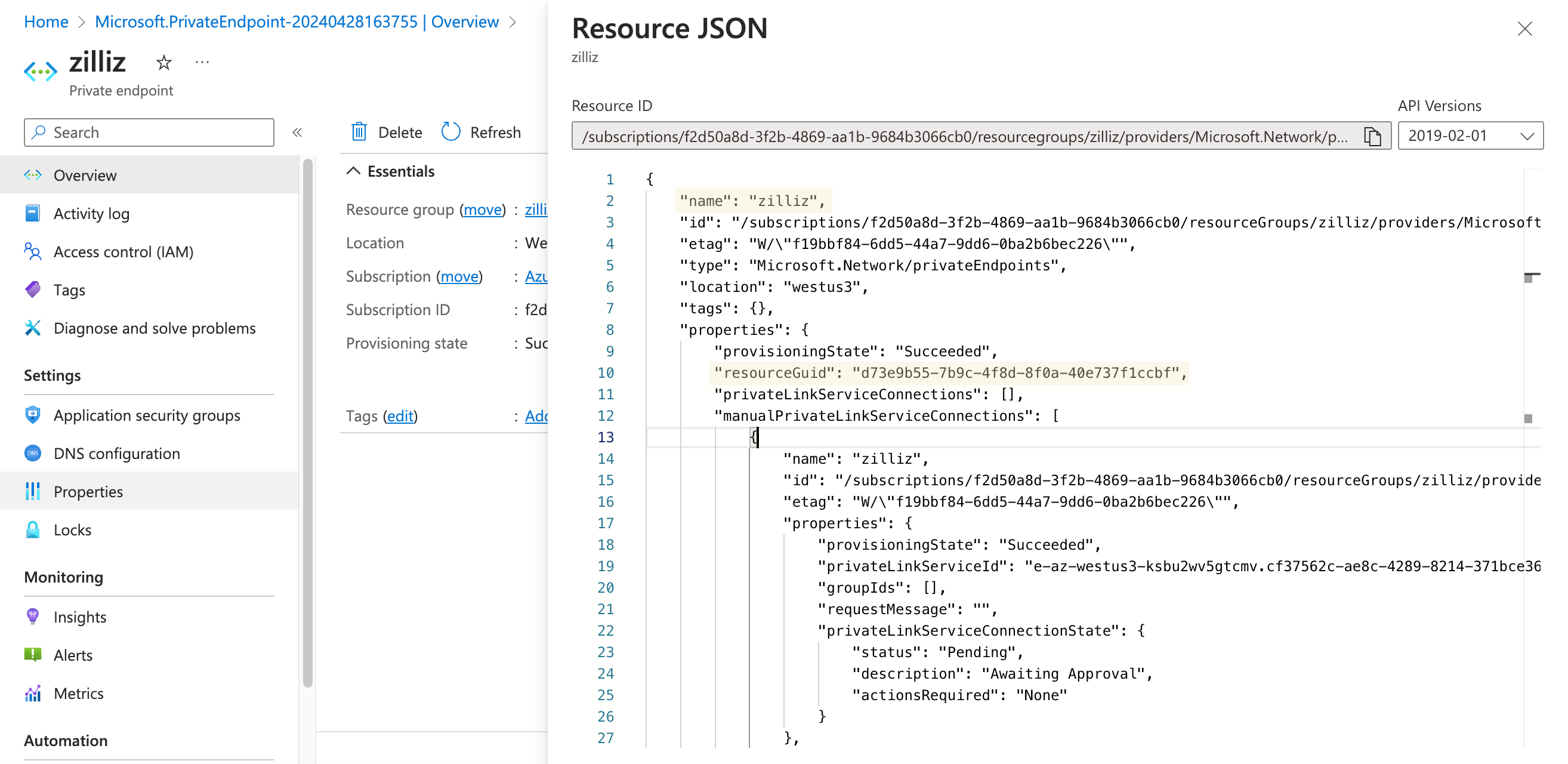
Task: Click the Activity log icon
Action: pos(33,214)
